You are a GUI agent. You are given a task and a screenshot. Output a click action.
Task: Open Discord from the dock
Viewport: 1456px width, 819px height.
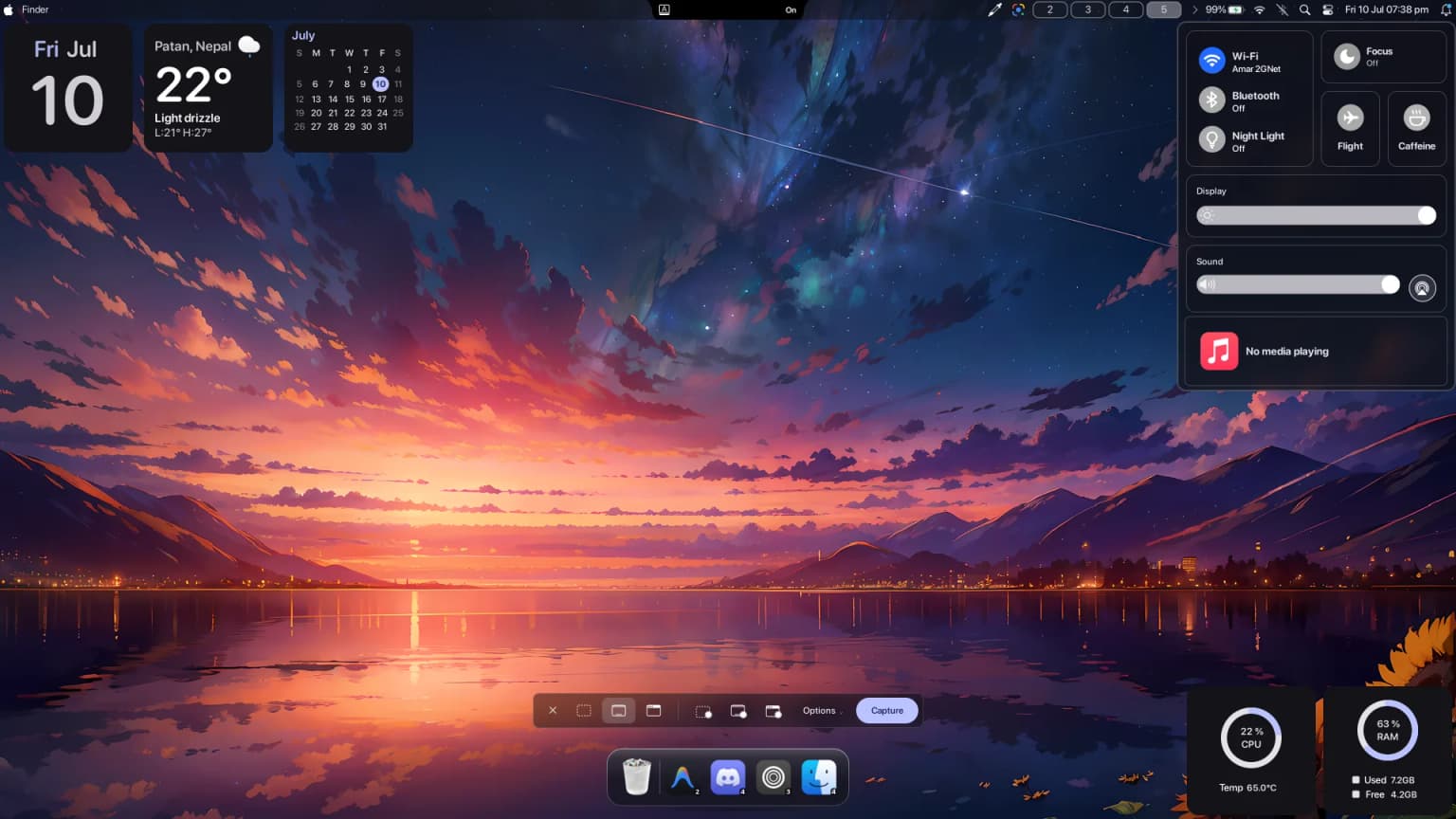[728, 777]
